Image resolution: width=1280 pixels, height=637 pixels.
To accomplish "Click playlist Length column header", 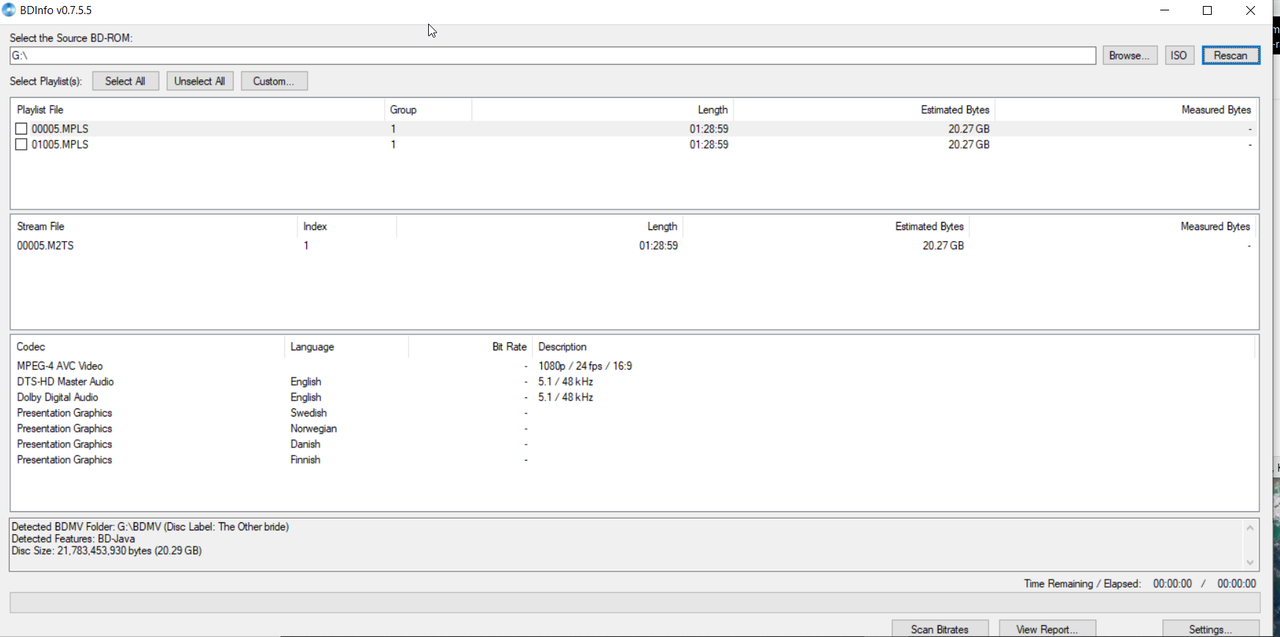I will (602, 110).
